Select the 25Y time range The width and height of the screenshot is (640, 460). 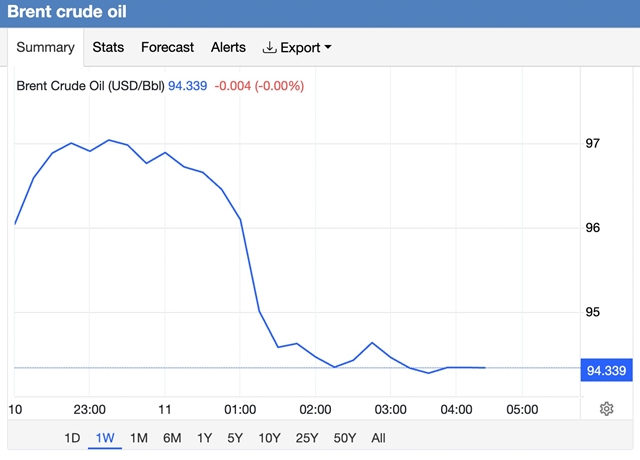click(x=306, y=438)
